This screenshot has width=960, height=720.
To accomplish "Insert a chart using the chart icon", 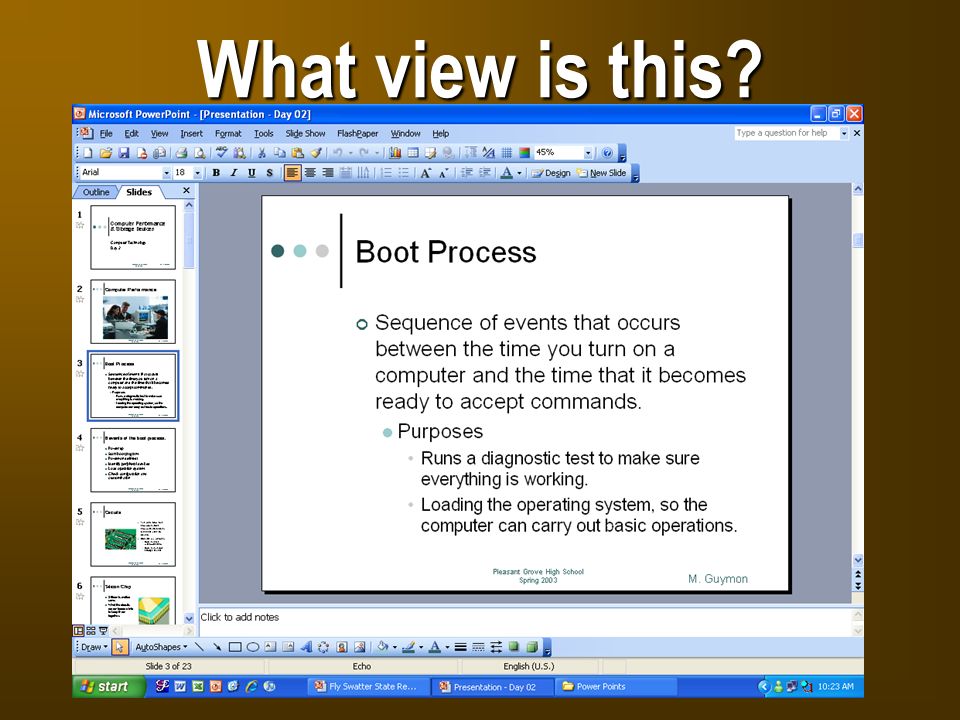I will [395, 152].
